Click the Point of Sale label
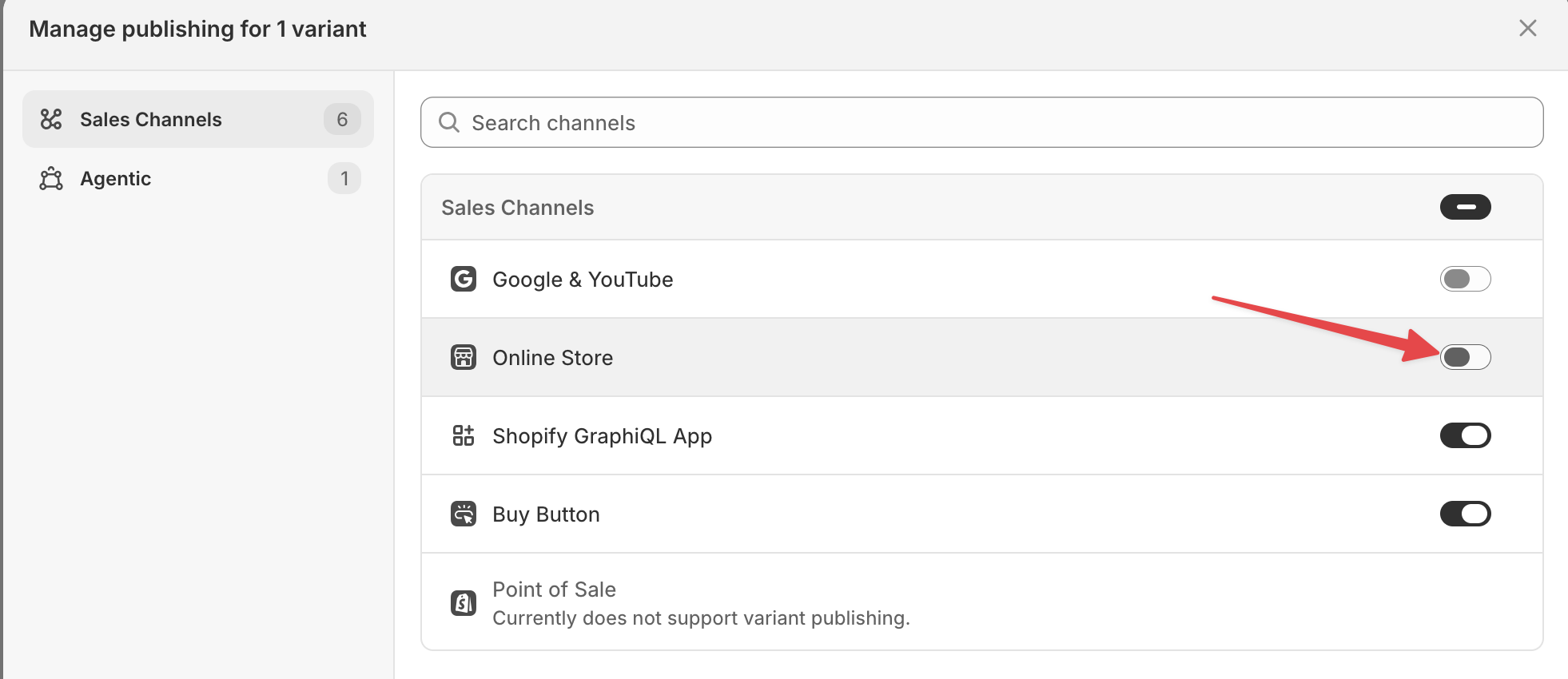 tap(554, 590)
